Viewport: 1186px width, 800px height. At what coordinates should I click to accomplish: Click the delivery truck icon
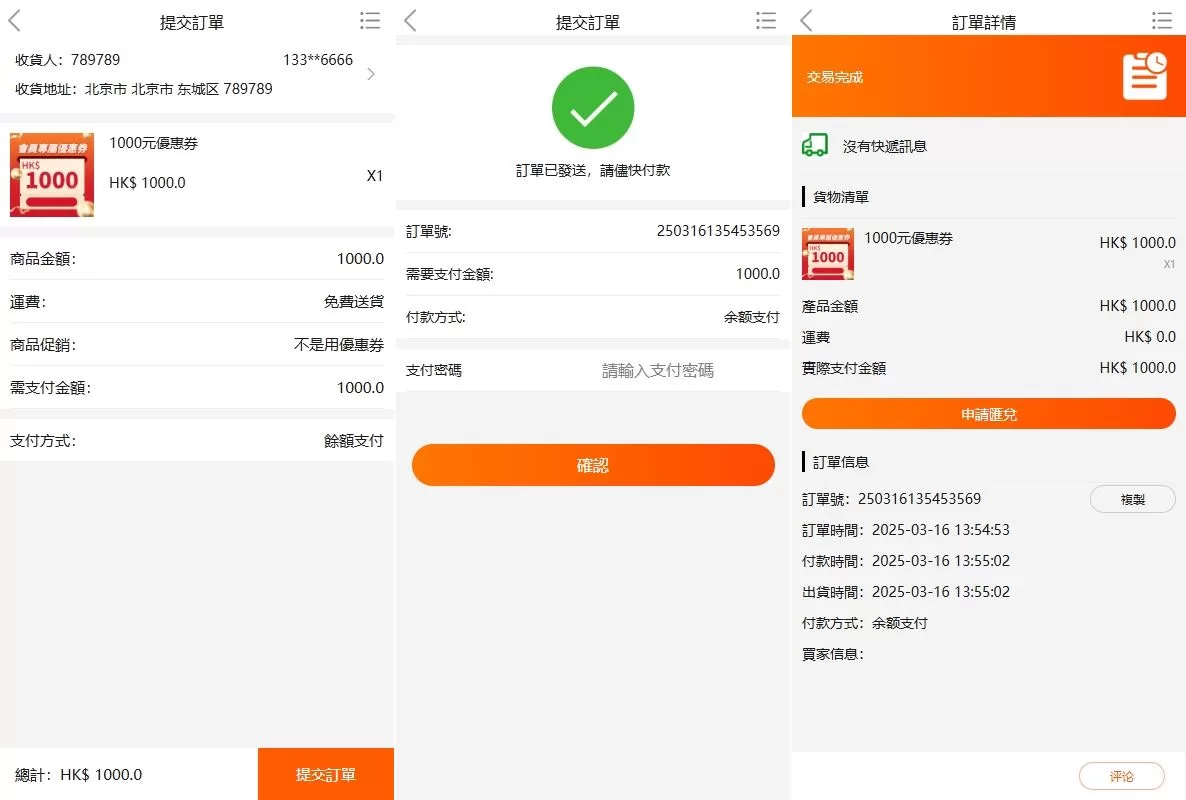tap(815, 146)
